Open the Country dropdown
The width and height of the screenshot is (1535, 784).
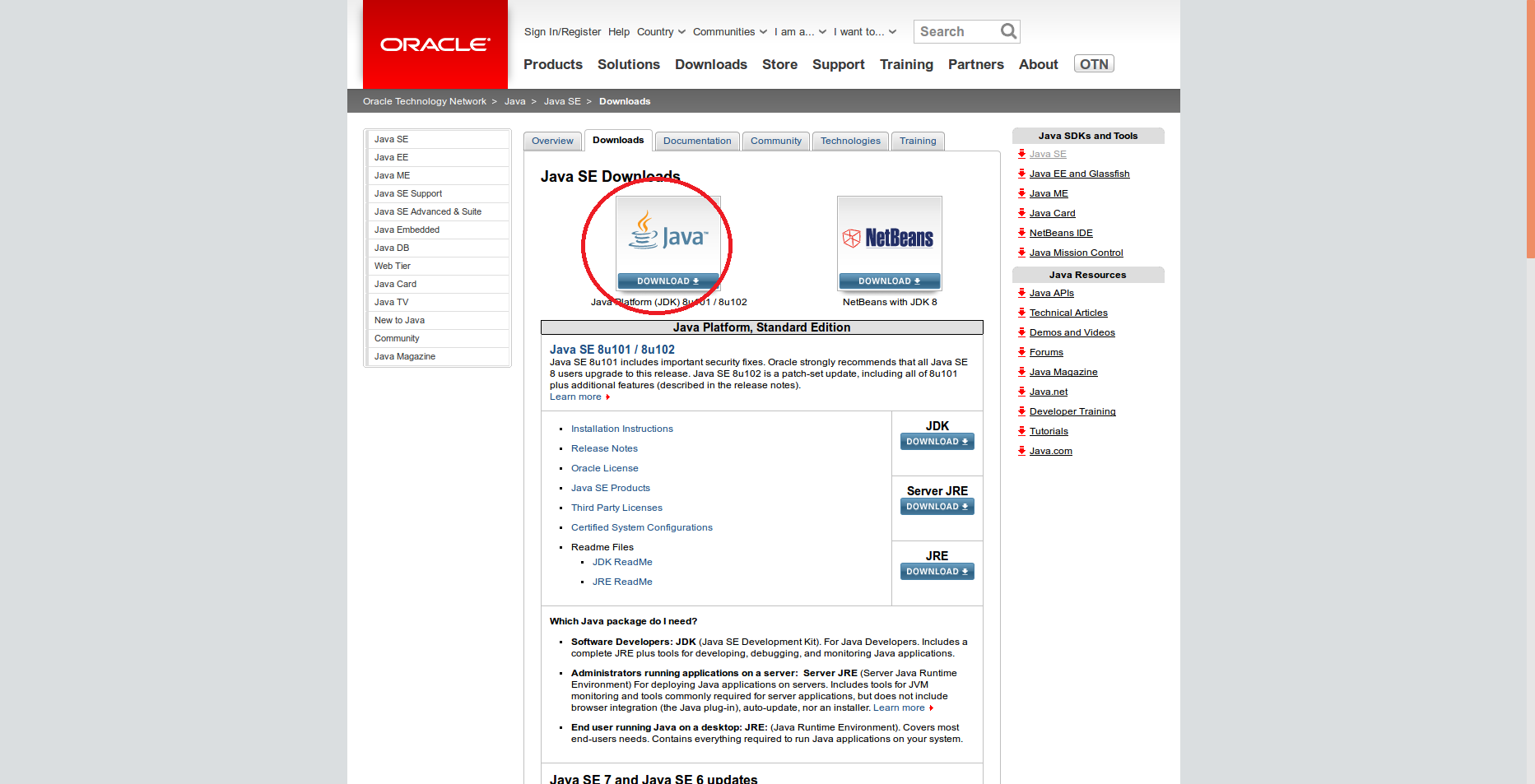(x=661, y=32)
